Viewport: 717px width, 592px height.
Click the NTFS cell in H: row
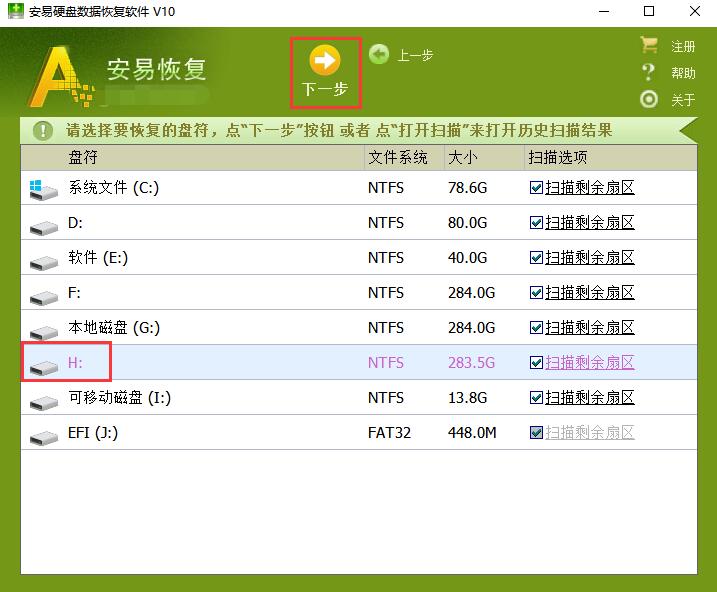click(386, 363)
